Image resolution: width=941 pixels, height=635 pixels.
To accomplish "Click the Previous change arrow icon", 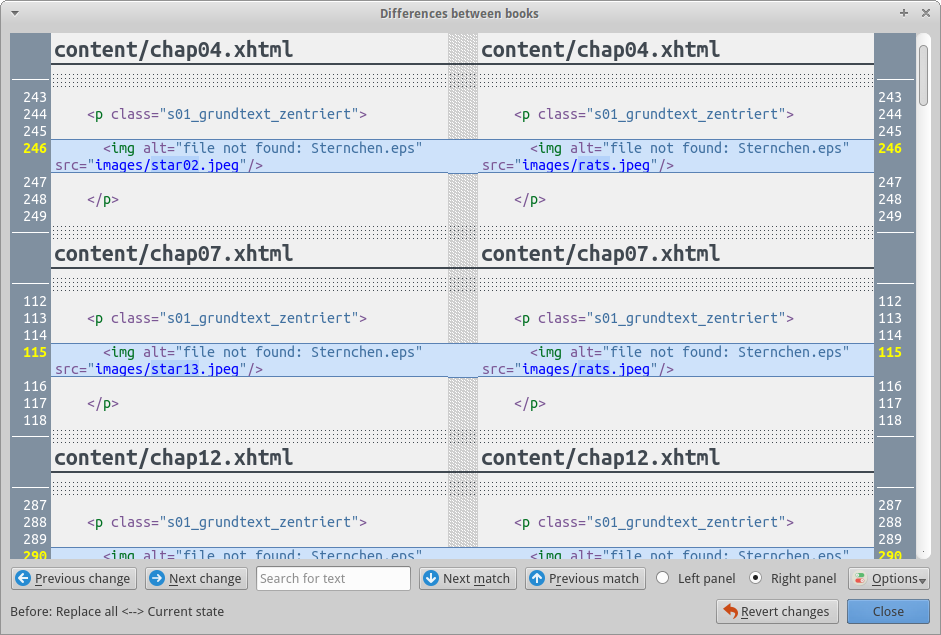I will 23,578.
